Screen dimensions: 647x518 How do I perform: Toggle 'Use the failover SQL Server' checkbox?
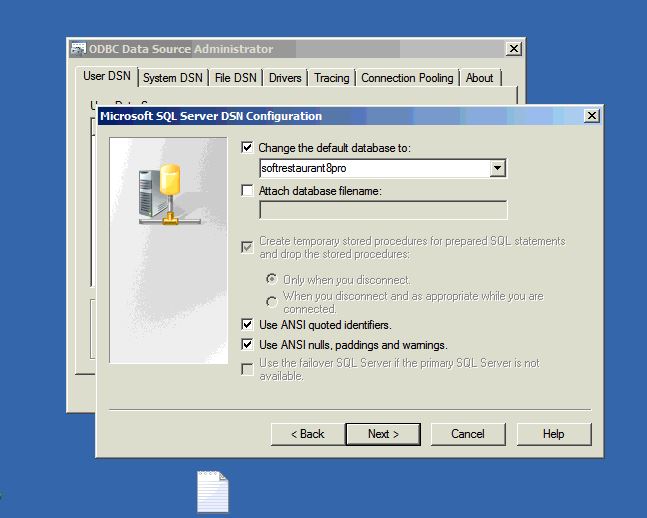pyautogui.click(x=247, y=369)
